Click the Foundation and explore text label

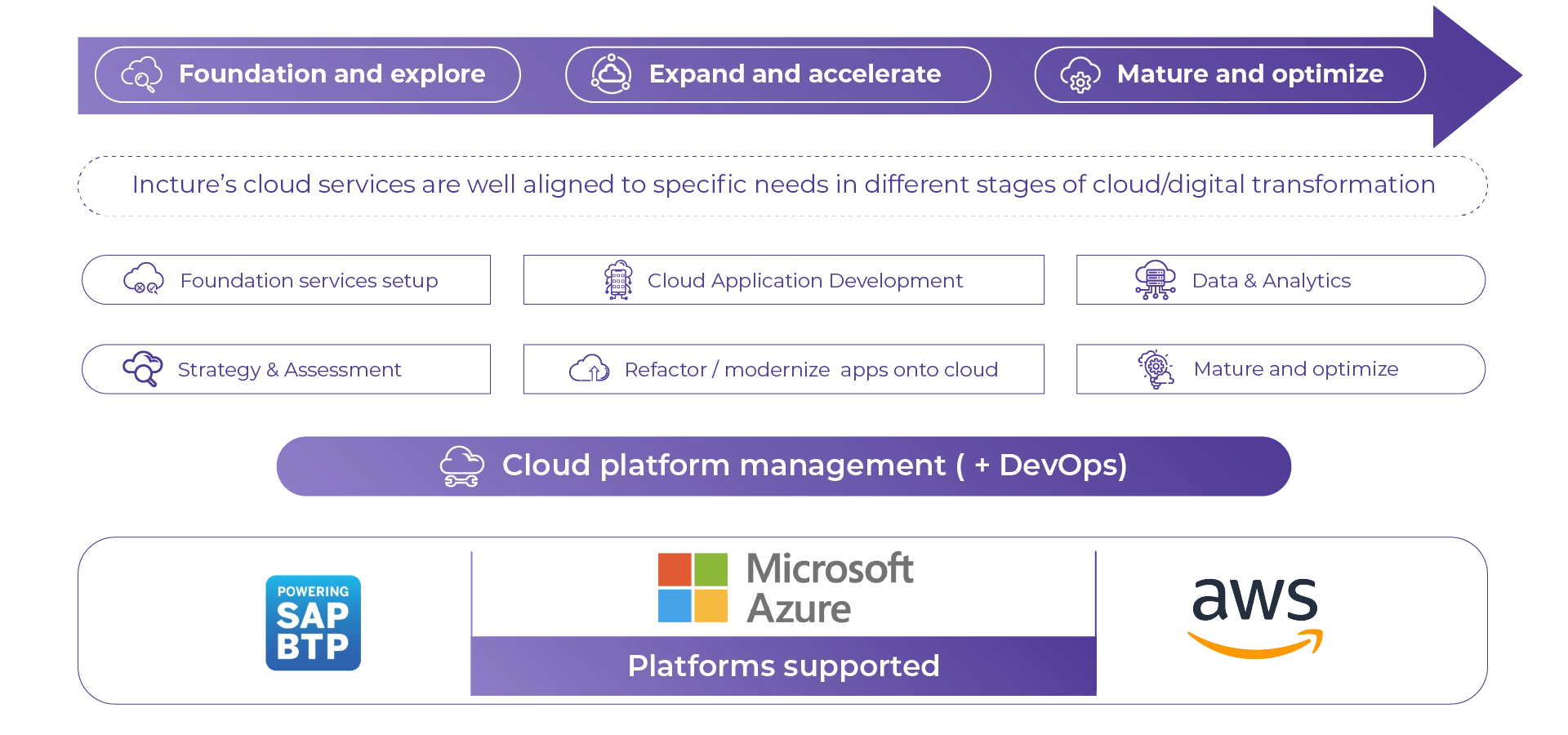coord(332,74)
